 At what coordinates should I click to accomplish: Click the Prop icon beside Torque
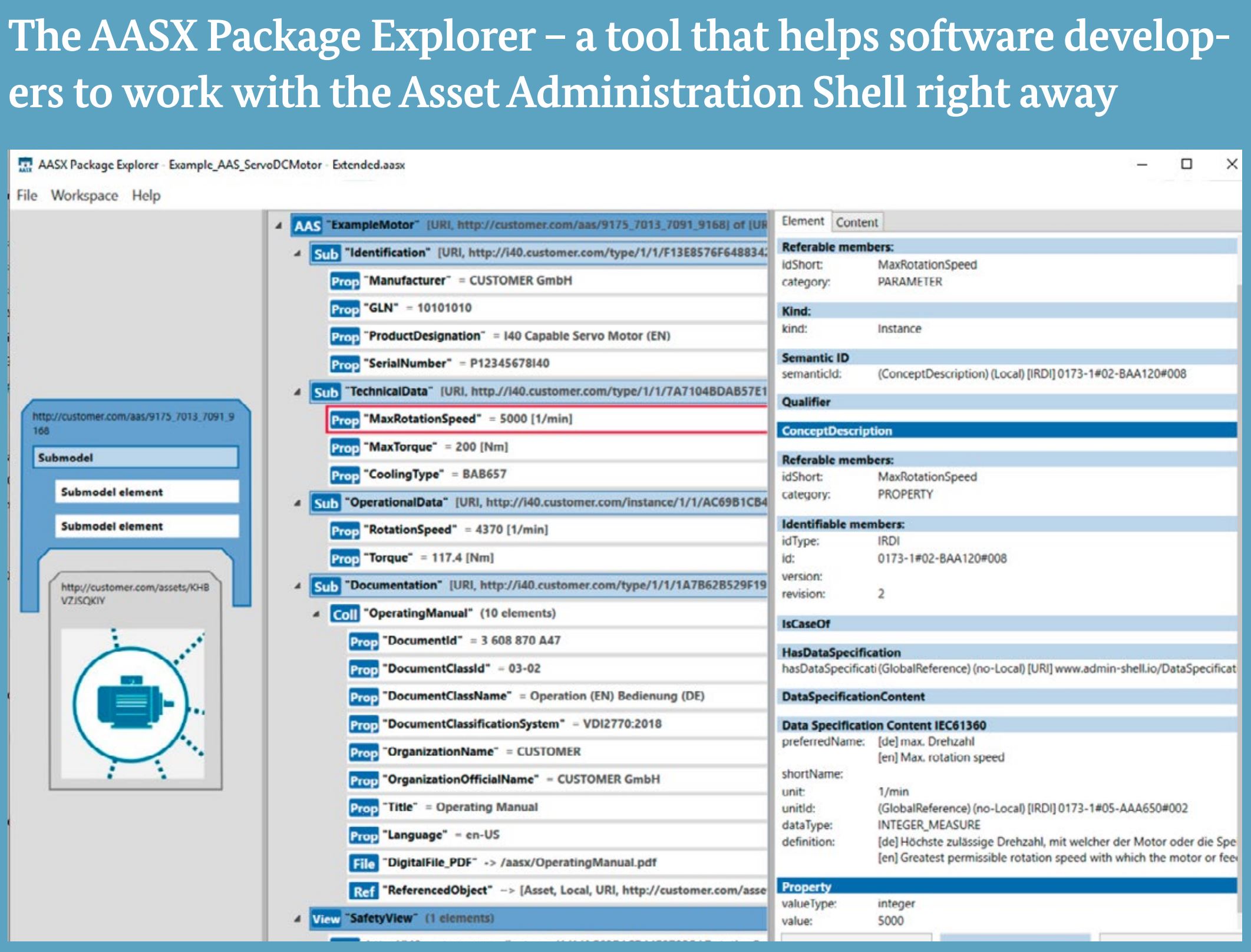coord(345,558)
